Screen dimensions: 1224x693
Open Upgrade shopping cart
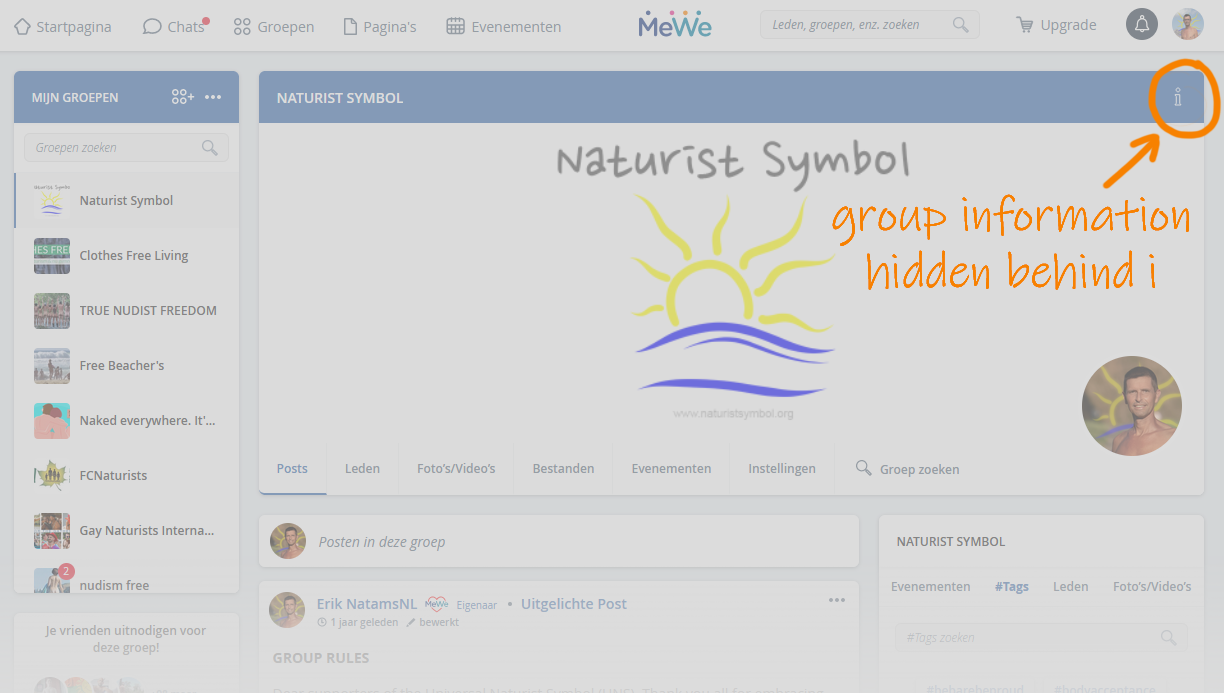click(x=1056, y=26)
